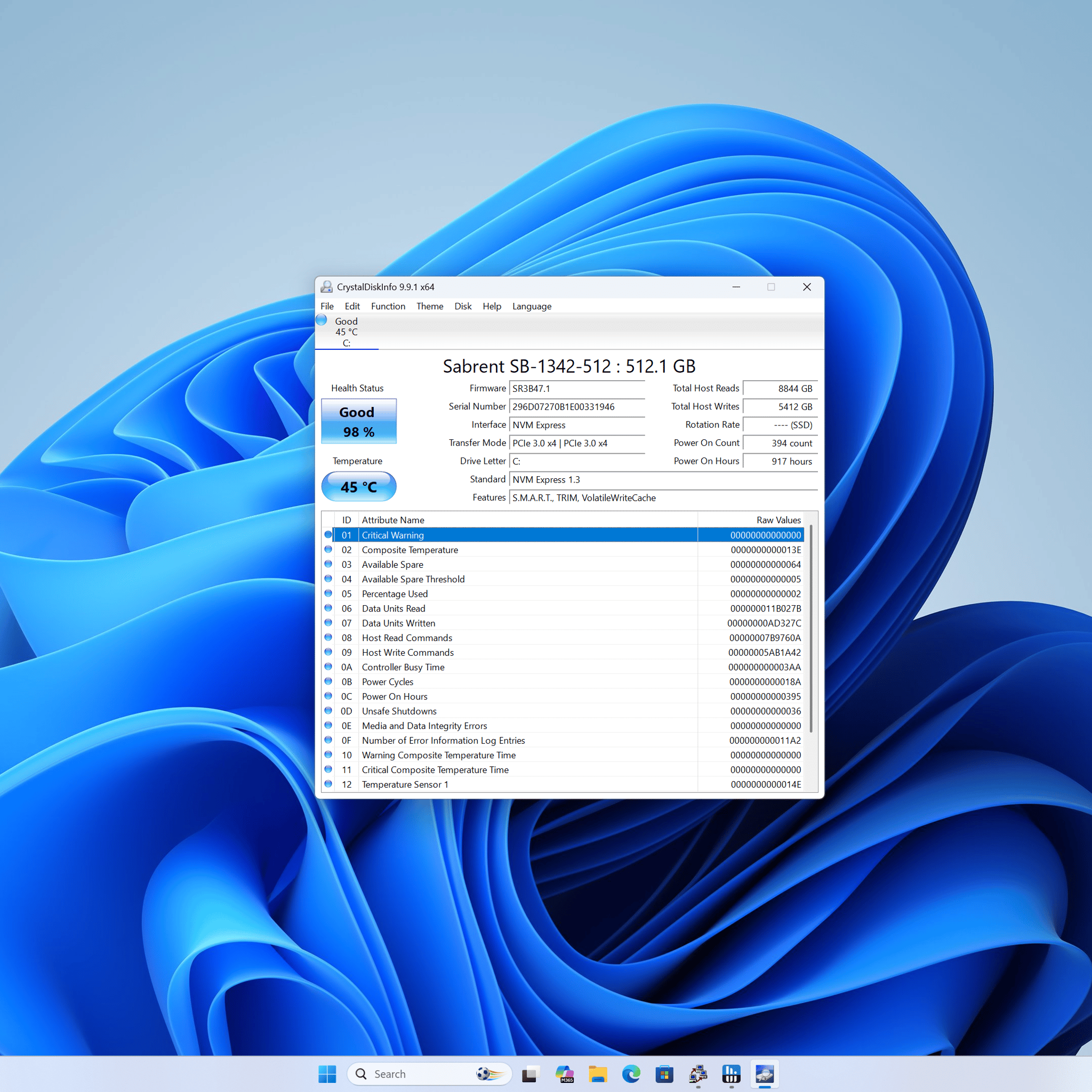Click the Features field with S.M.A.R.T., TRIM
The height and width of the screenshot is (1092, 1092).
tap(663, 498)
